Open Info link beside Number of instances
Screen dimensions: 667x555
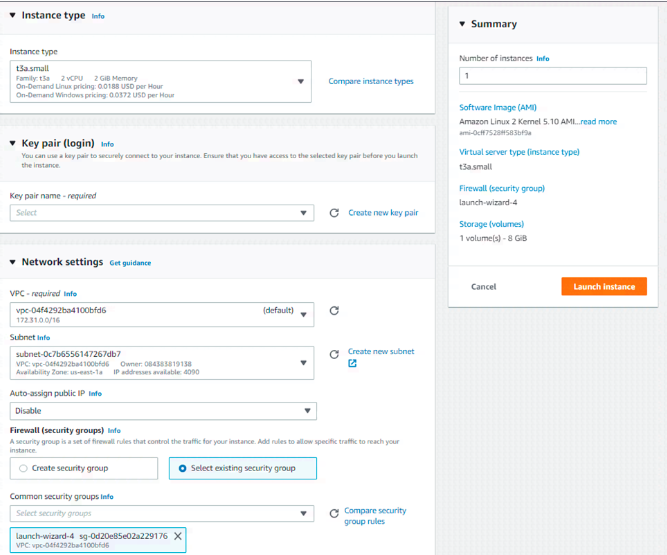point(543,59)
